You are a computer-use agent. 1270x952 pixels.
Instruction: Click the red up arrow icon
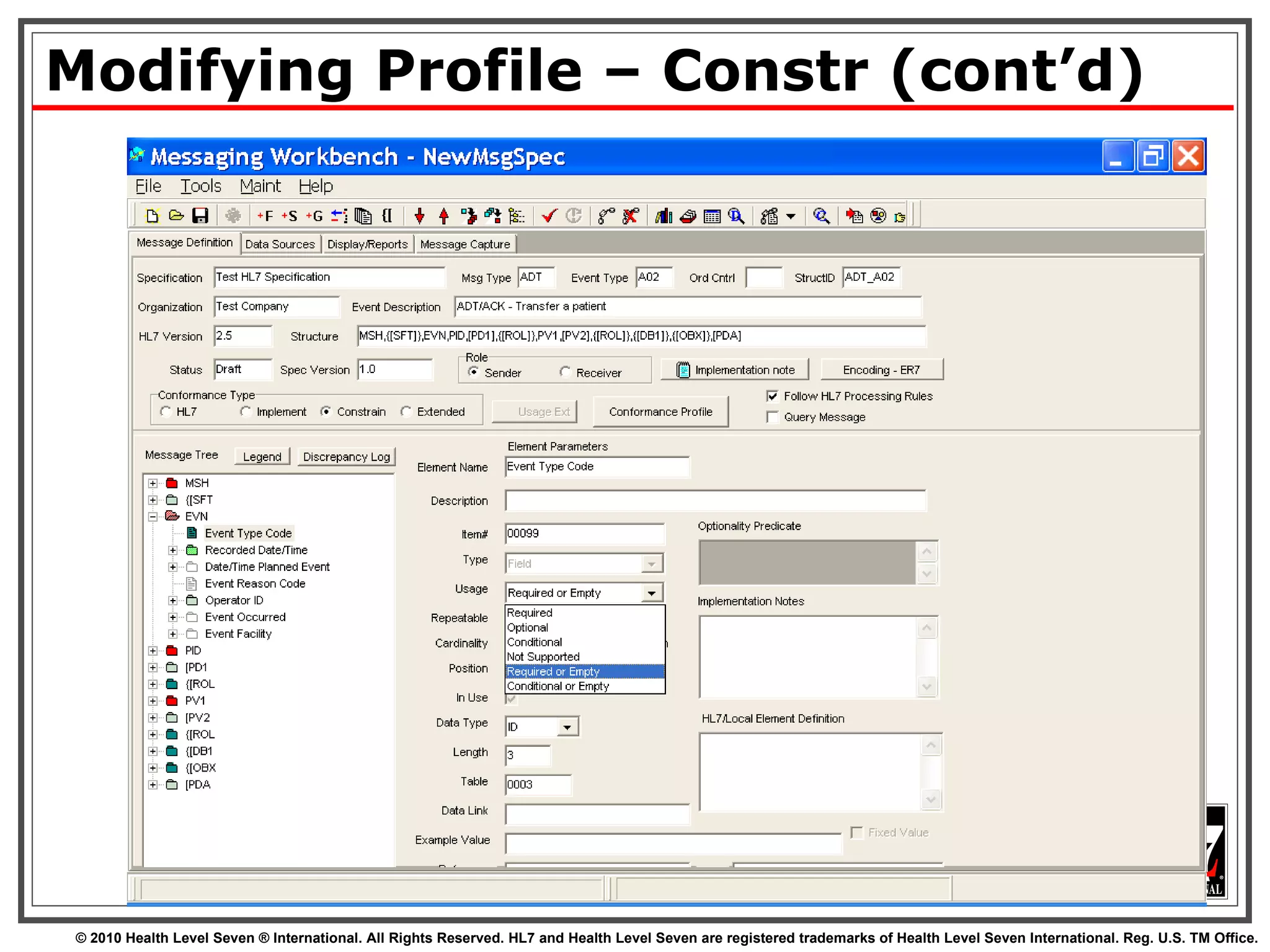443,216
